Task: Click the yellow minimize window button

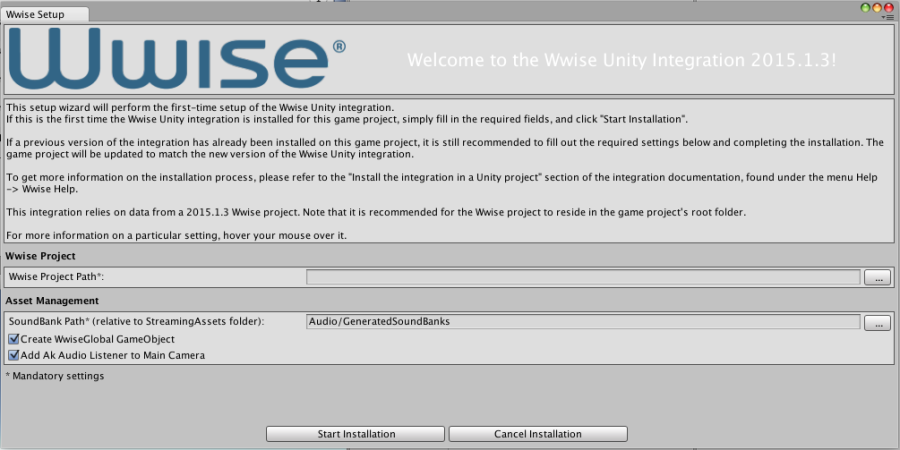Action: point(878,7)
